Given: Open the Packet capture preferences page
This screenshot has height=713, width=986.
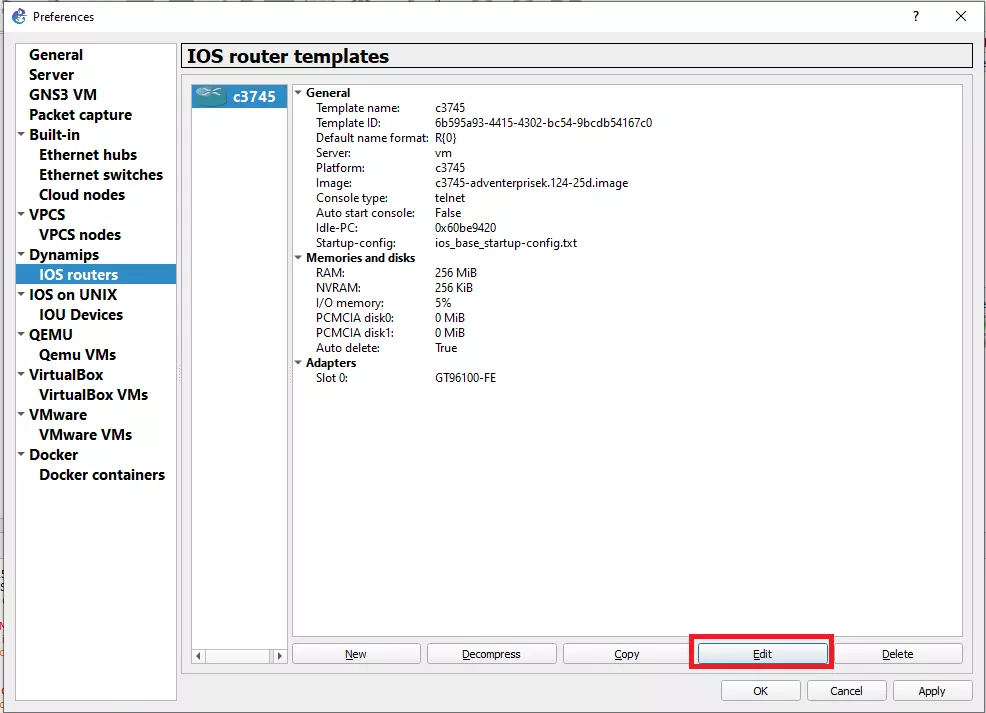Looking at the screenshot, I should coord(80,115).
